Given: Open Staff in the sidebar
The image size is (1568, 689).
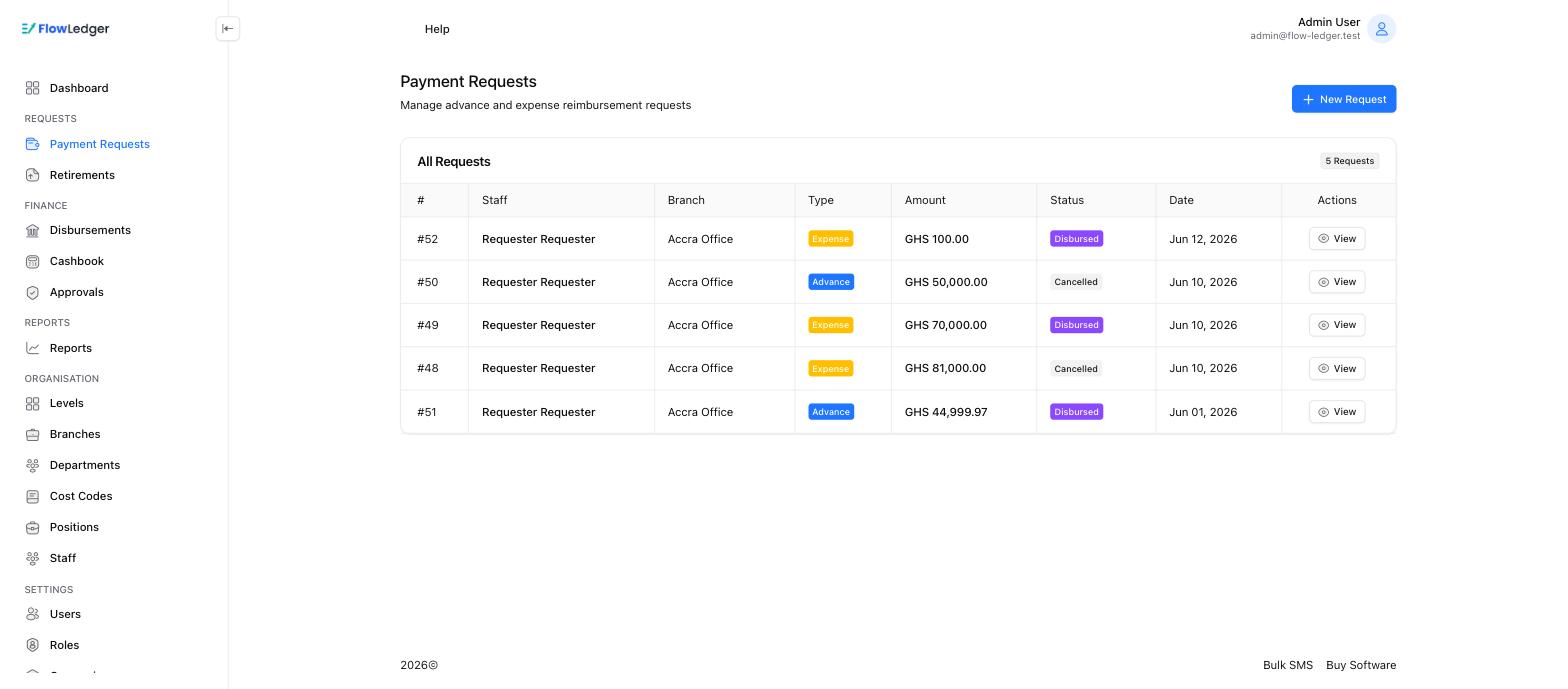Looking at the screenshot, I should (x=63, y=558).
